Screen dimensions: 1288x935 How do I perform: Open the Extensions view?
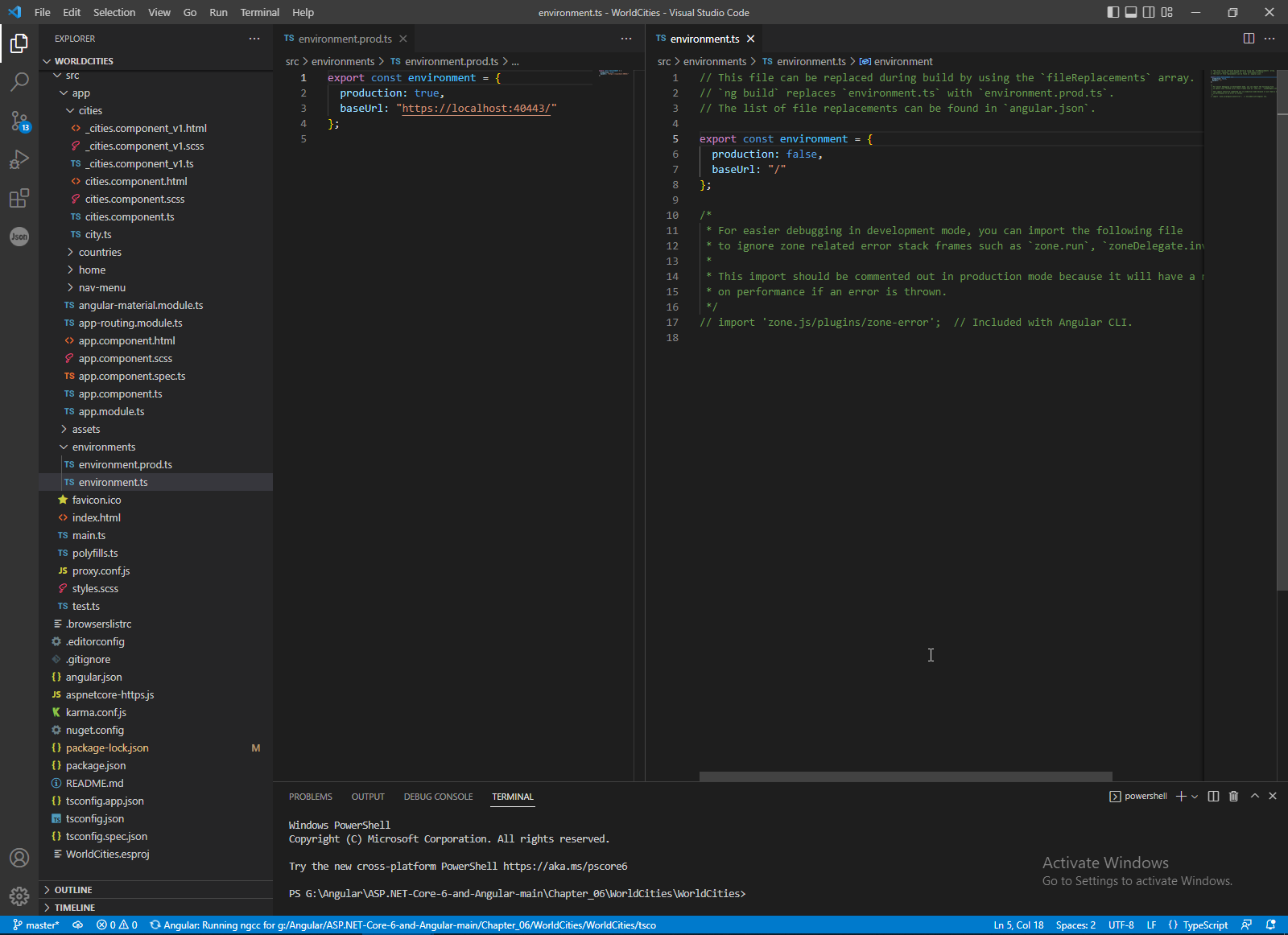tap(19, 198)
